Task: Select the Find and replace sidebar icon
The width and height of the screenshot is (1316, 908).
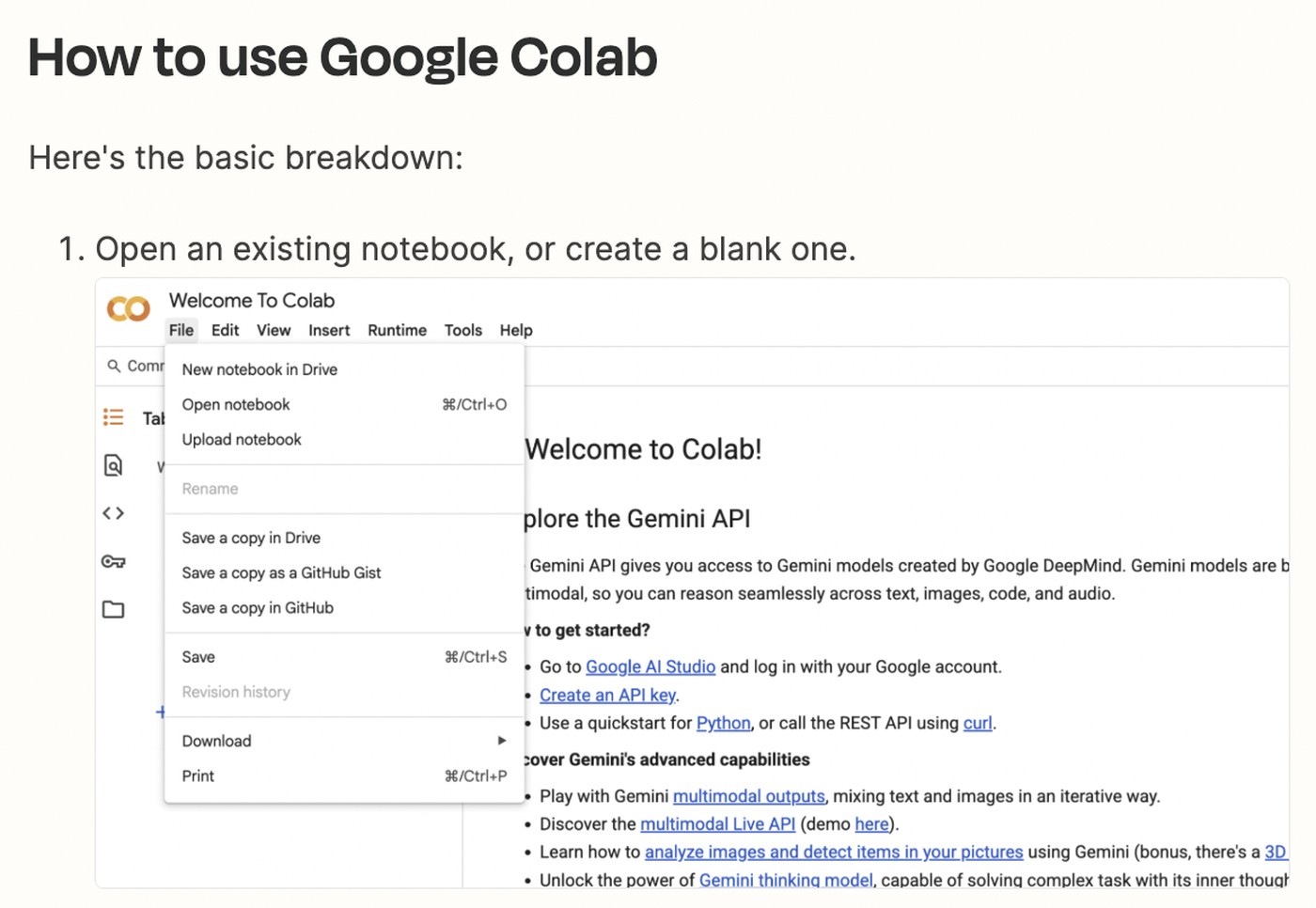Action: (113, 465)
